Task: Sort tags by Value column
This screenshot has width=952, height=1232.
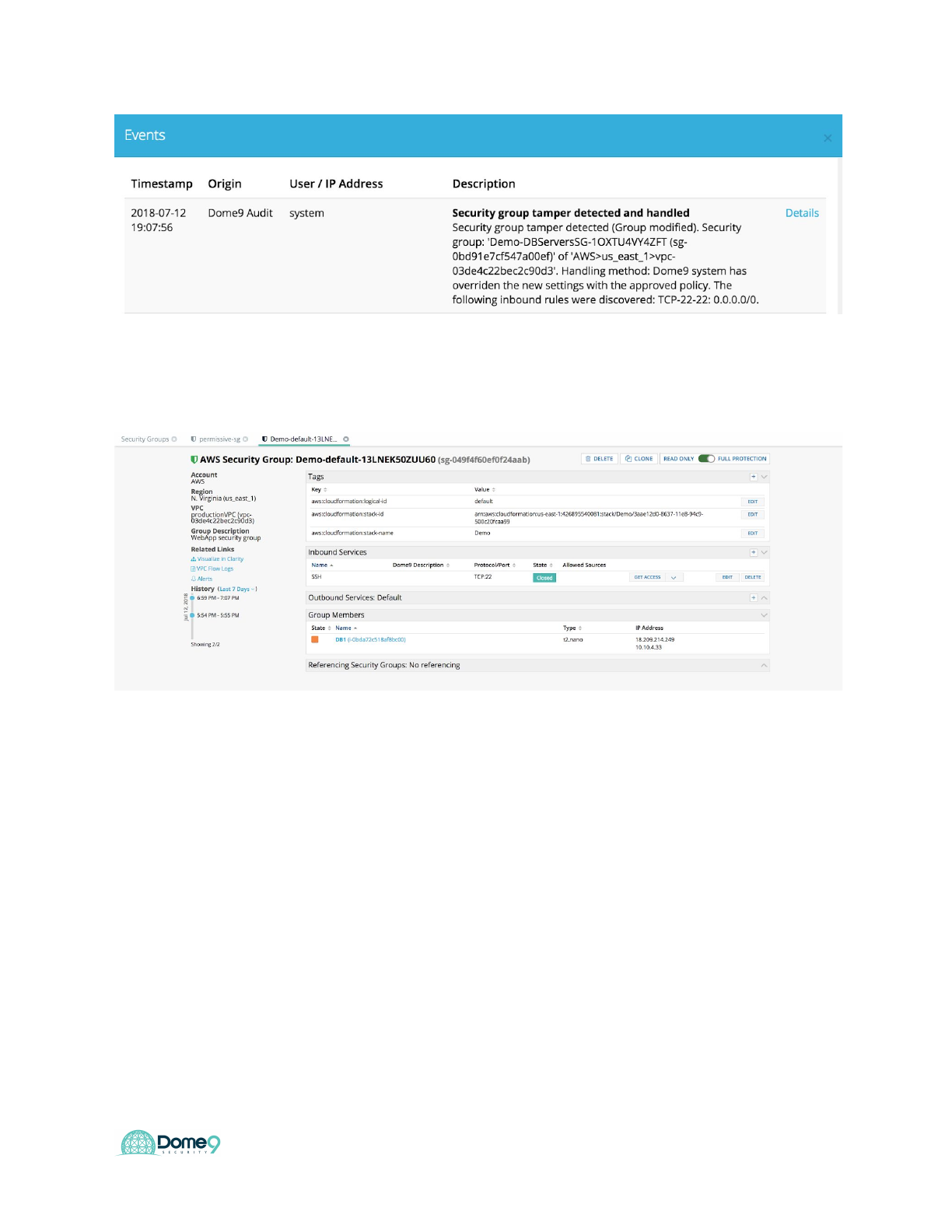Action: 485,490
